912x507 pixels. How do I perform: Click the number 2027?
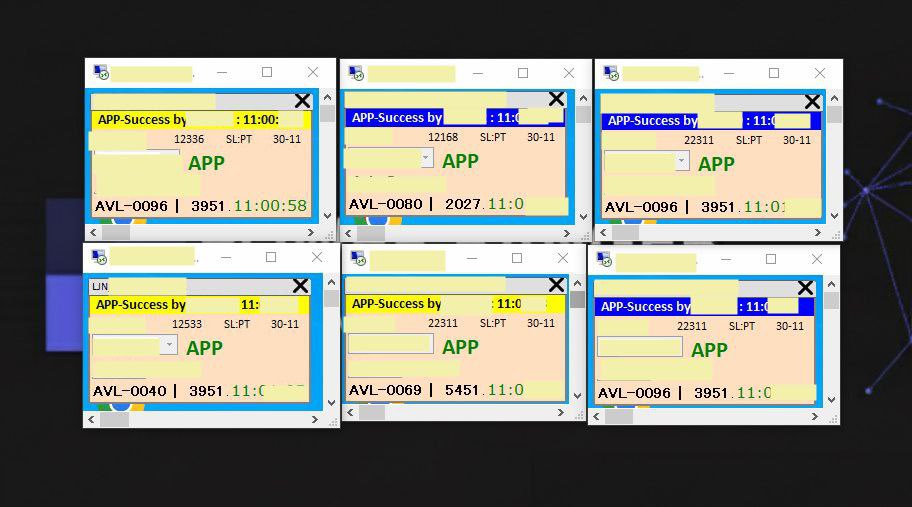coord(462,204)
